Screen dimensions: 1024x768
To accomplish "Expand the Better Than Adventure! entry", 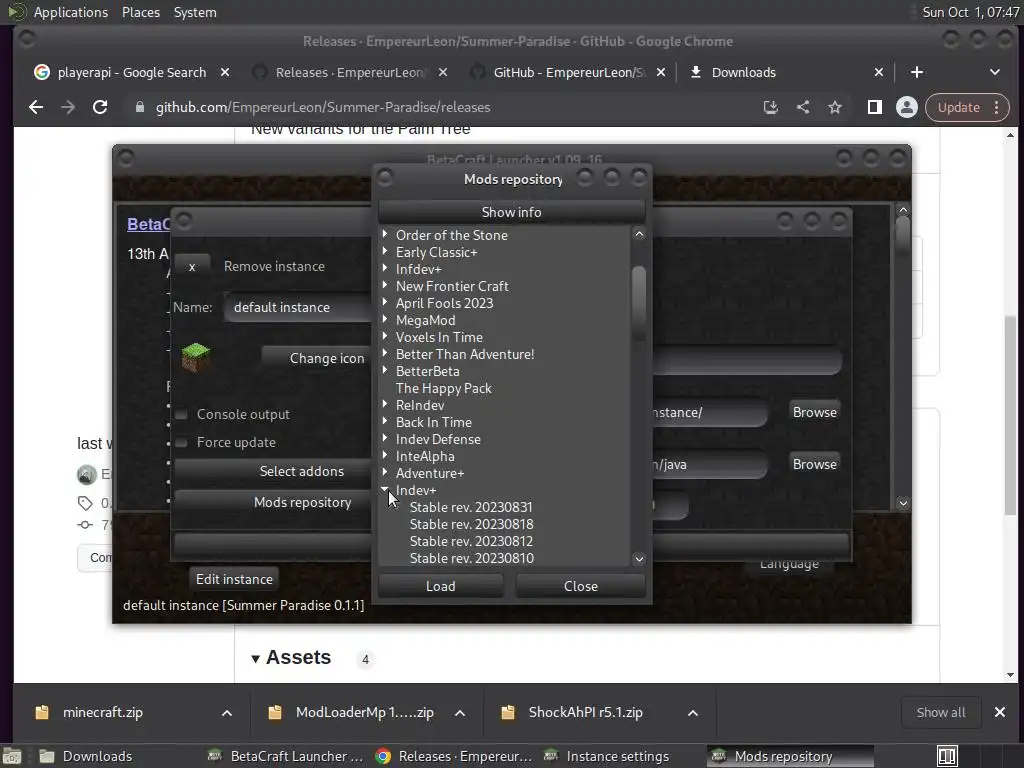I will click(x=385, y=353).
